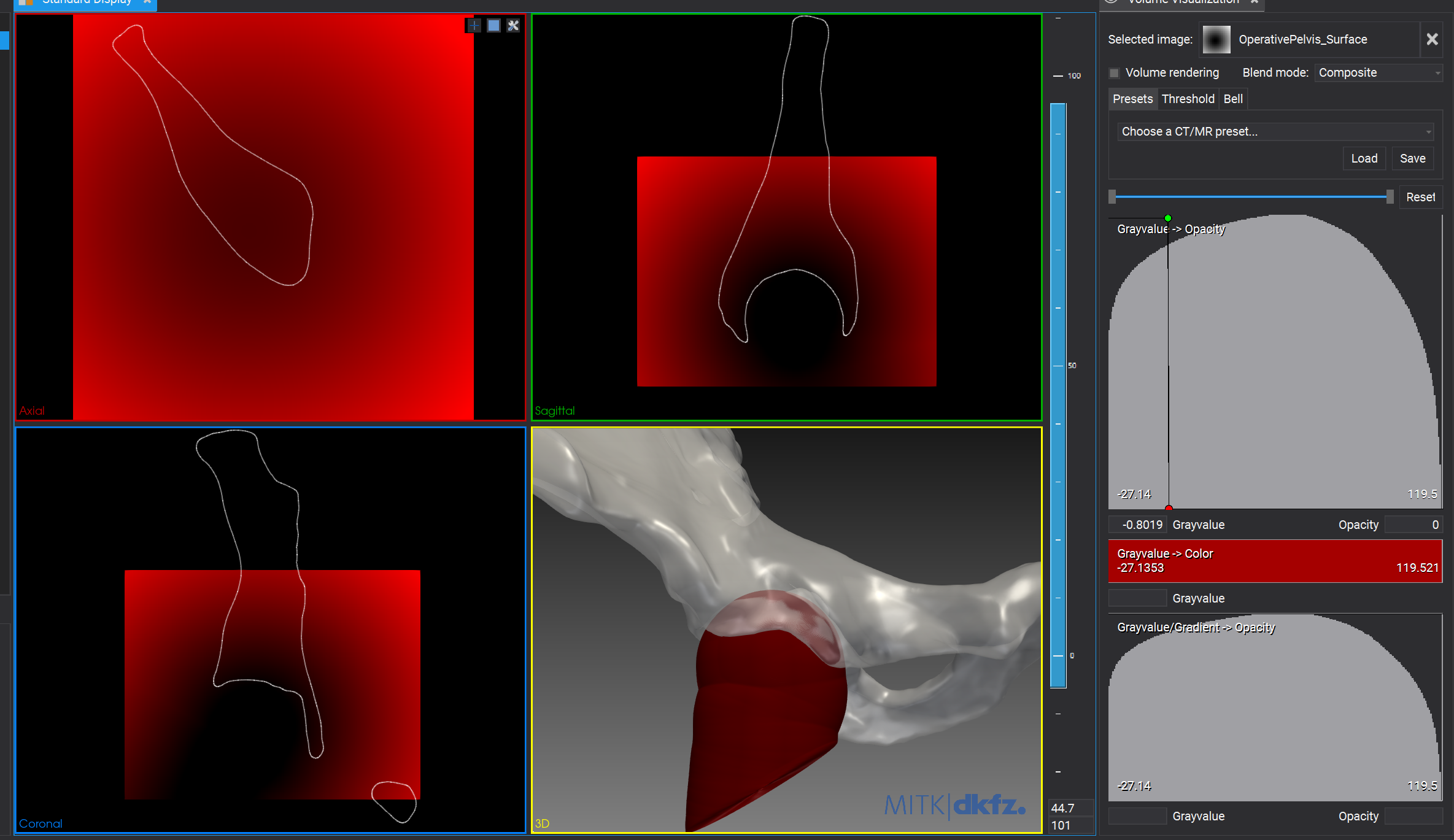Image resolution: width=1454 pixels, height=840 pixels.
Task: Click the Save preset button
Action: 1412,159
